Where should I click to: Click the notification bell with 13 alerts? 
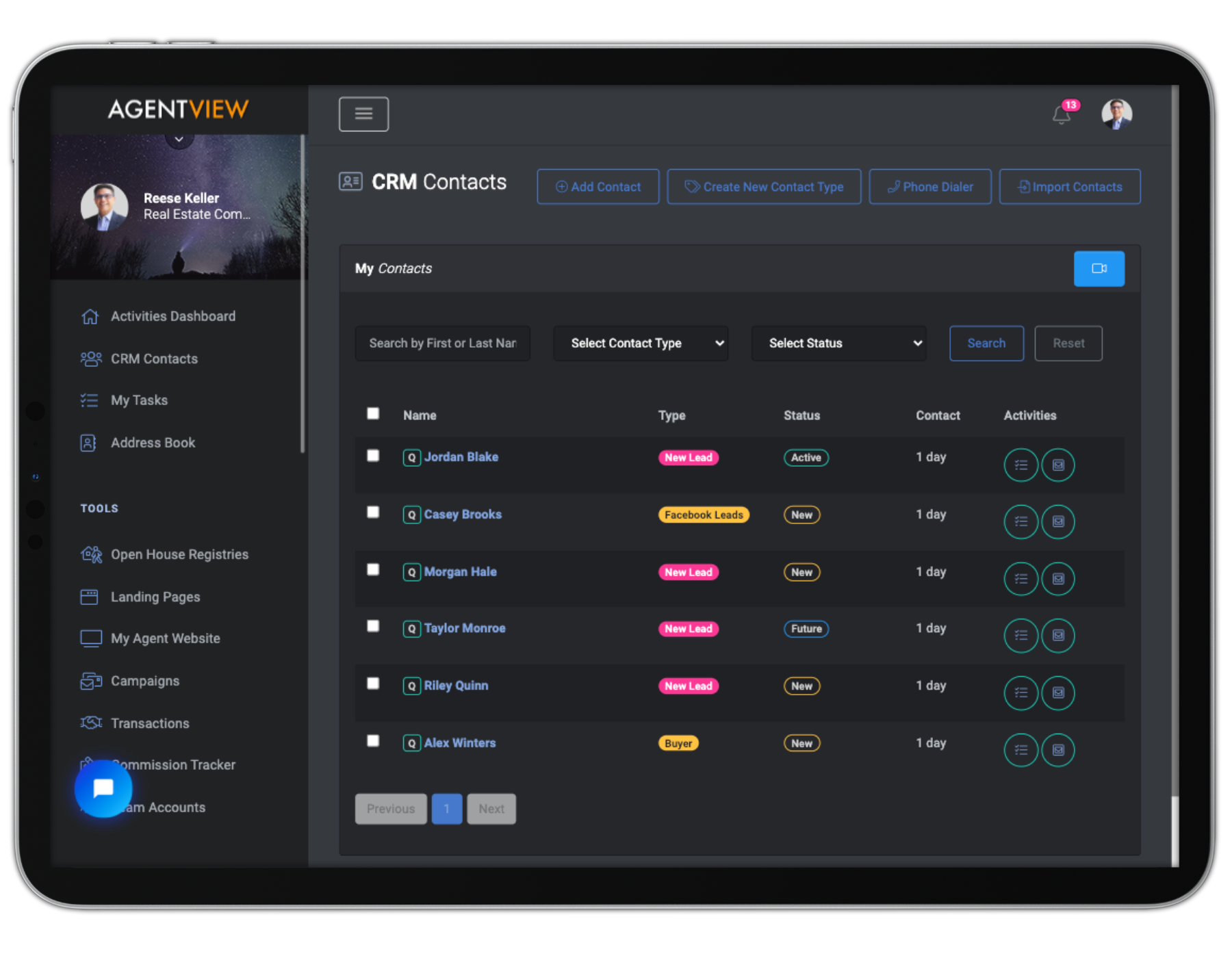1061,115
